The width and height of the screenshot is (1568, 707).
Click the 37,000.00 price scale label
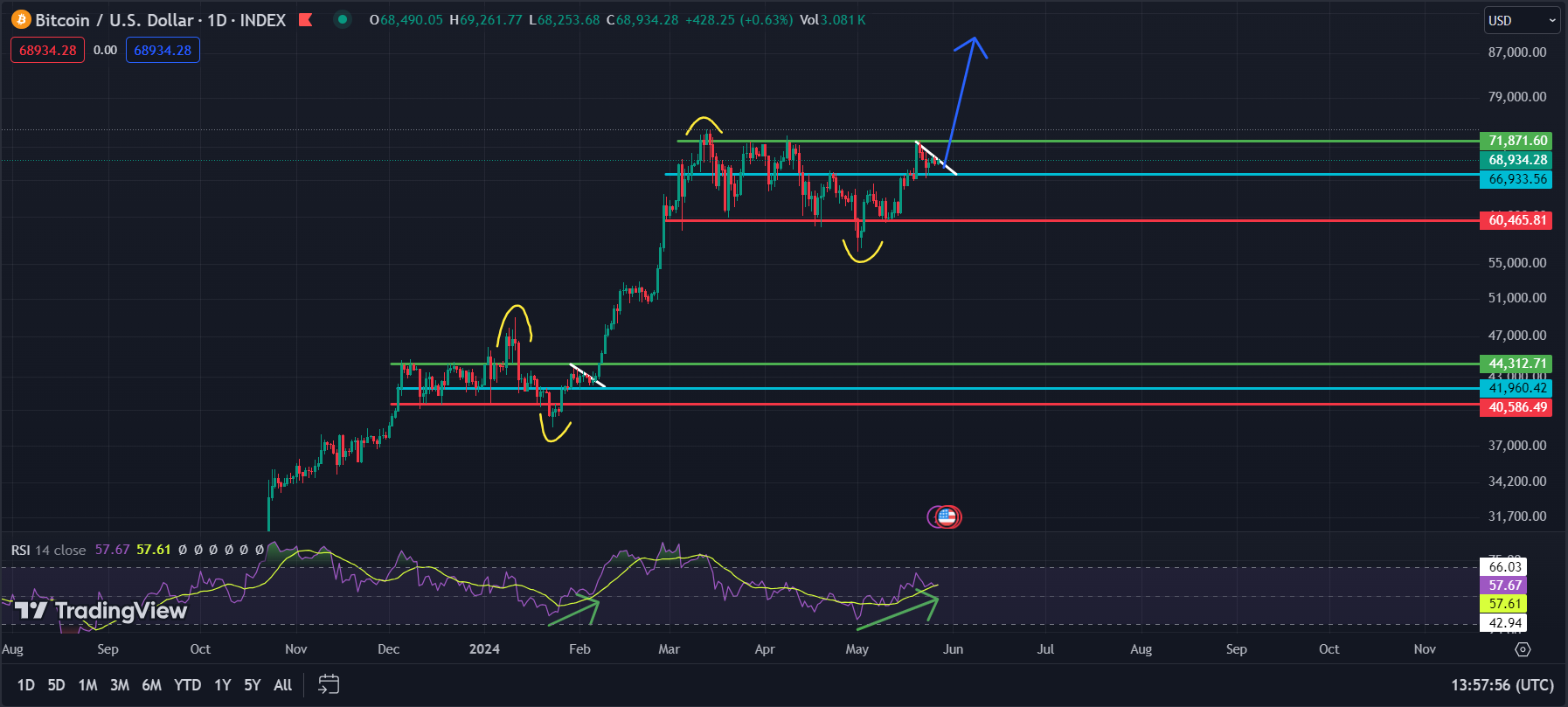(x=1517, y=446)
